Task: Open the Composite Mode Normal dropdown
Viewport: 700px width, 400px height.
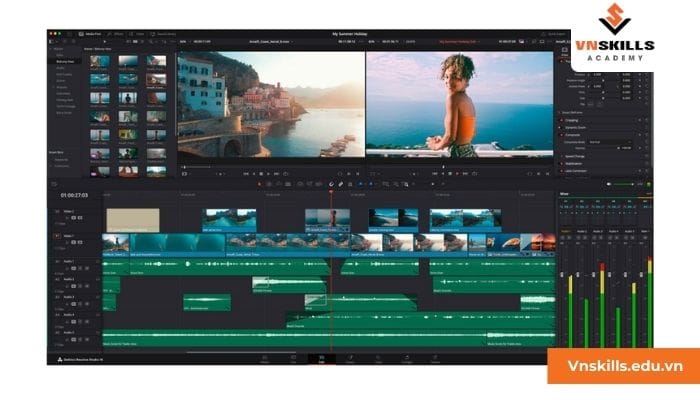Action: pos(610,142)
